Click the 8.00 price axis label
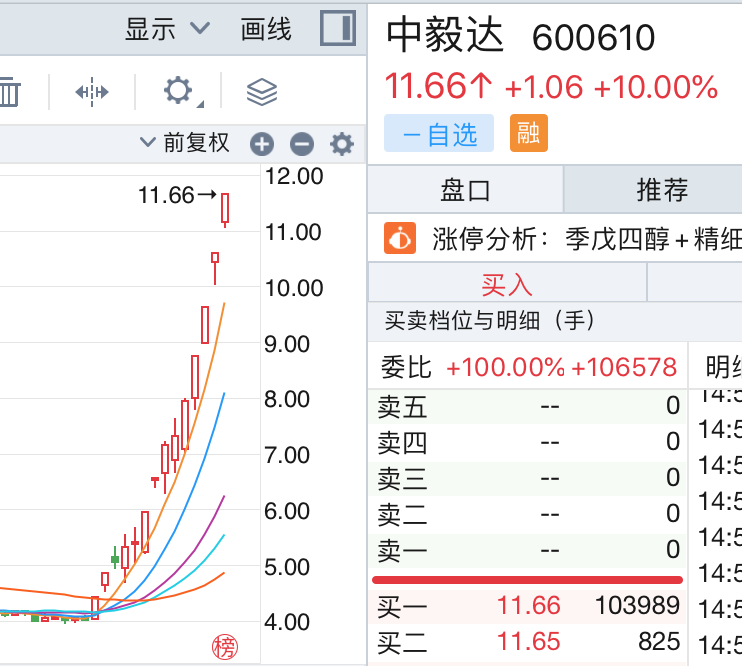This screenshot has height=666, width=742. click(x=287, y=400)
